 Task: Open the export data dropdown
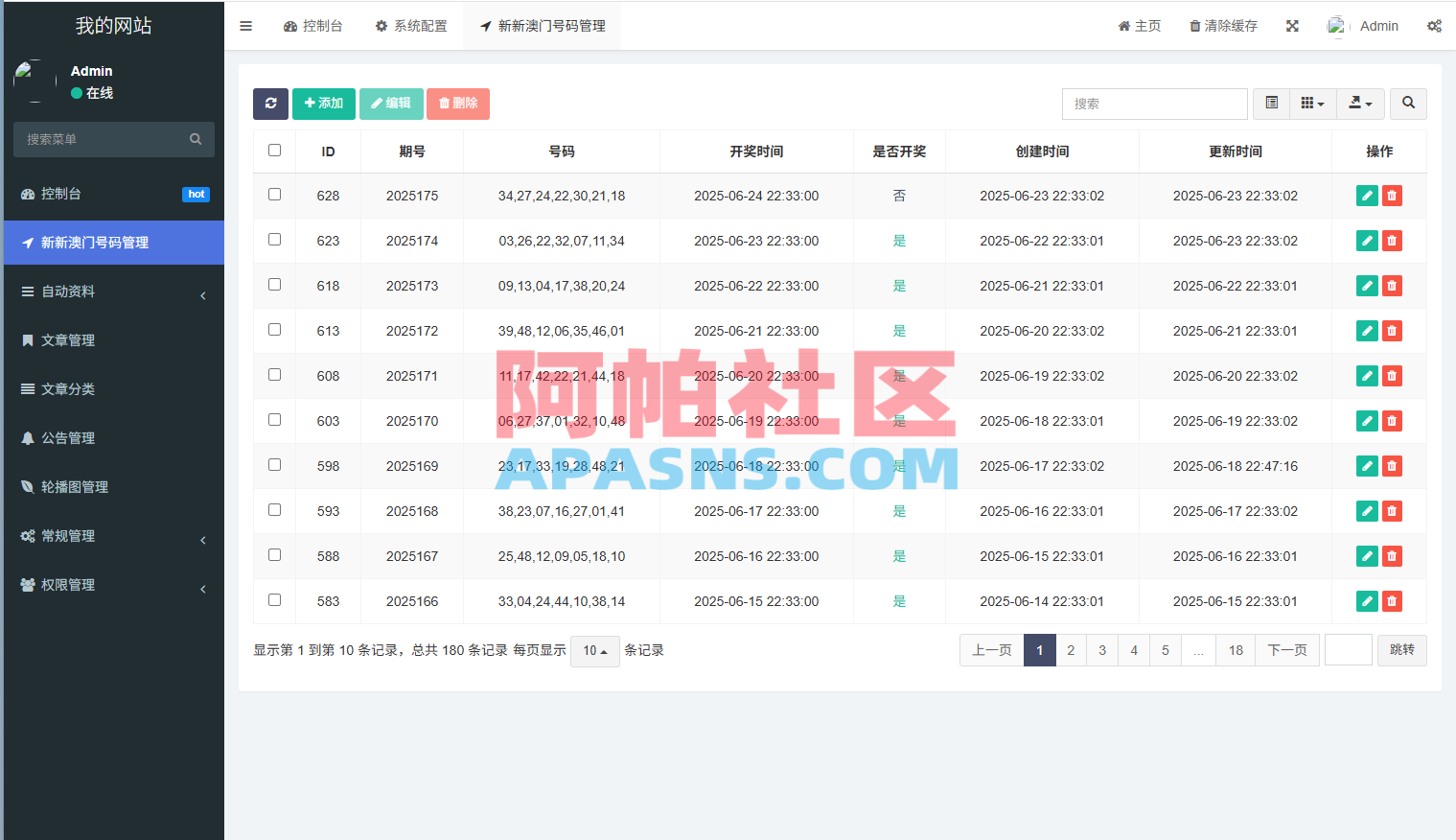point(1360,104)
